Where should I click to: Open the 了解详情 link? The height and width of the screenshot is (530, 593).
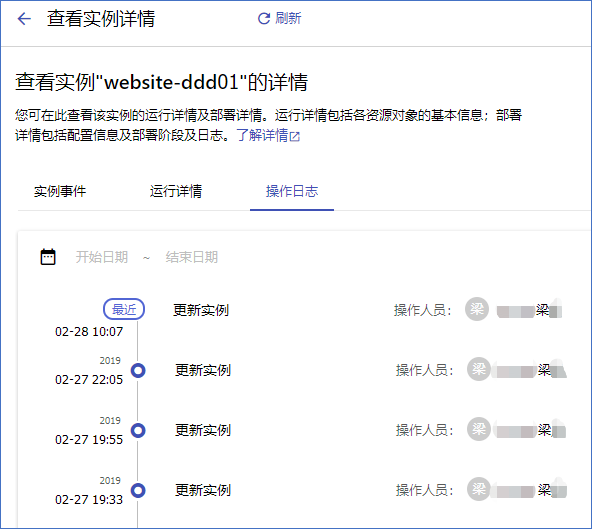(x=262, y=135)
